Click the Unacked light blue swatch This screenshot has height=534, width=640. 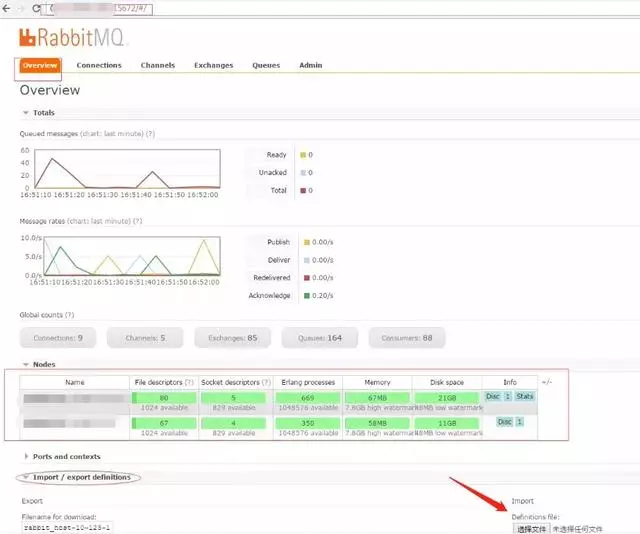coord(303,173)
